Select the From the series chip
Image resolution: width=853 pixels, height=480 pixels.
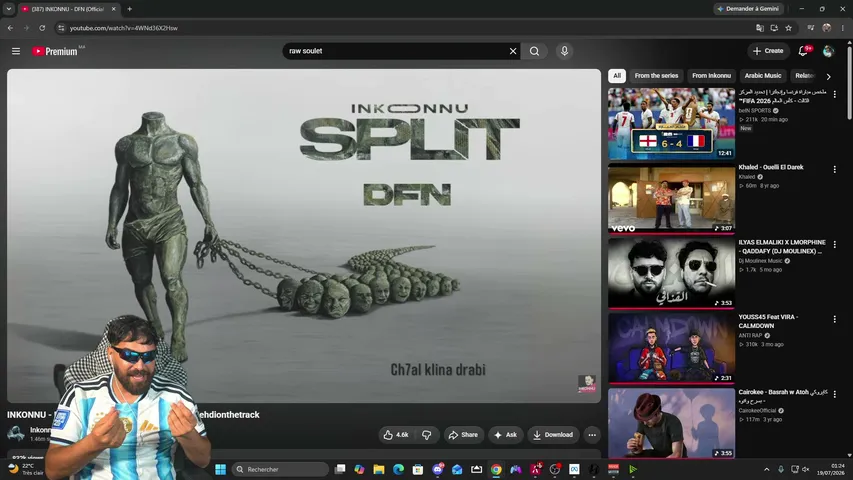[x=656, y=76]
